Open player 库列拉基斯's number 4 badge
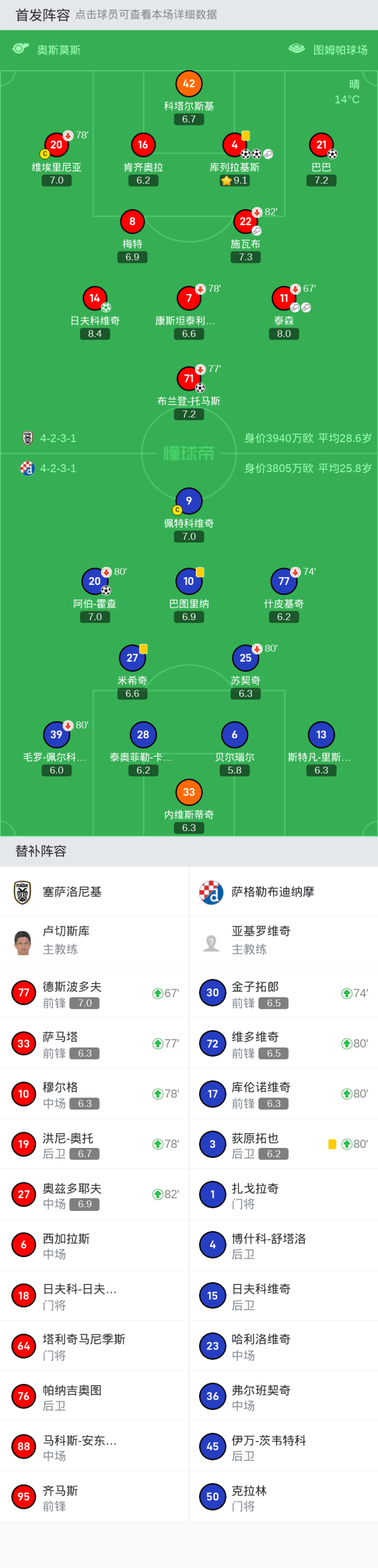 pyautogui.click(x=234, y=145)
